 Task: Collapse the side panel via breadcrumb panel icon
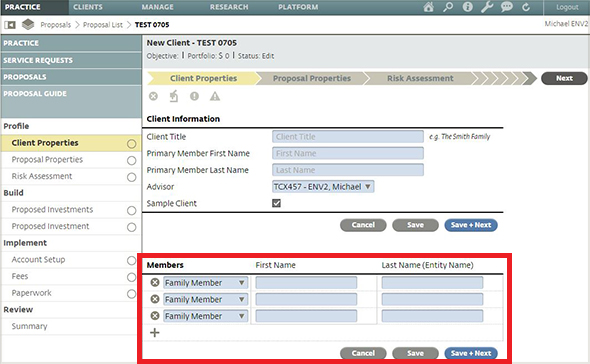pos(10,25)
